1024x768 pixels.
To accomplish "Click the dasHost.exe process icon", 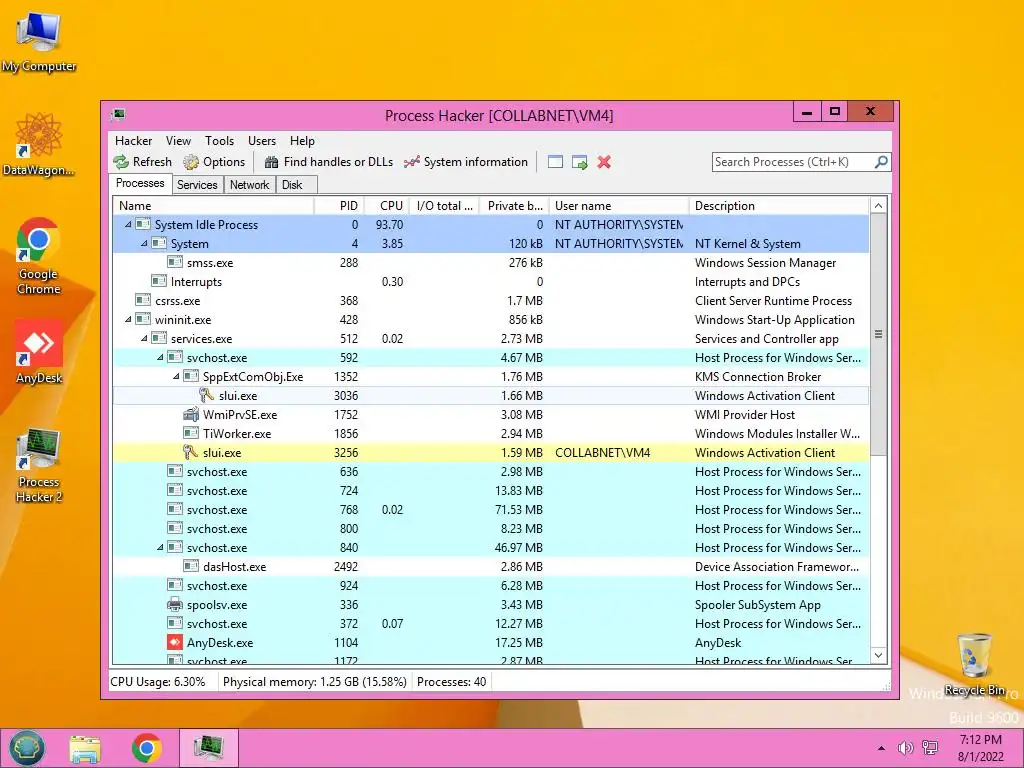I will click(191, 566).
